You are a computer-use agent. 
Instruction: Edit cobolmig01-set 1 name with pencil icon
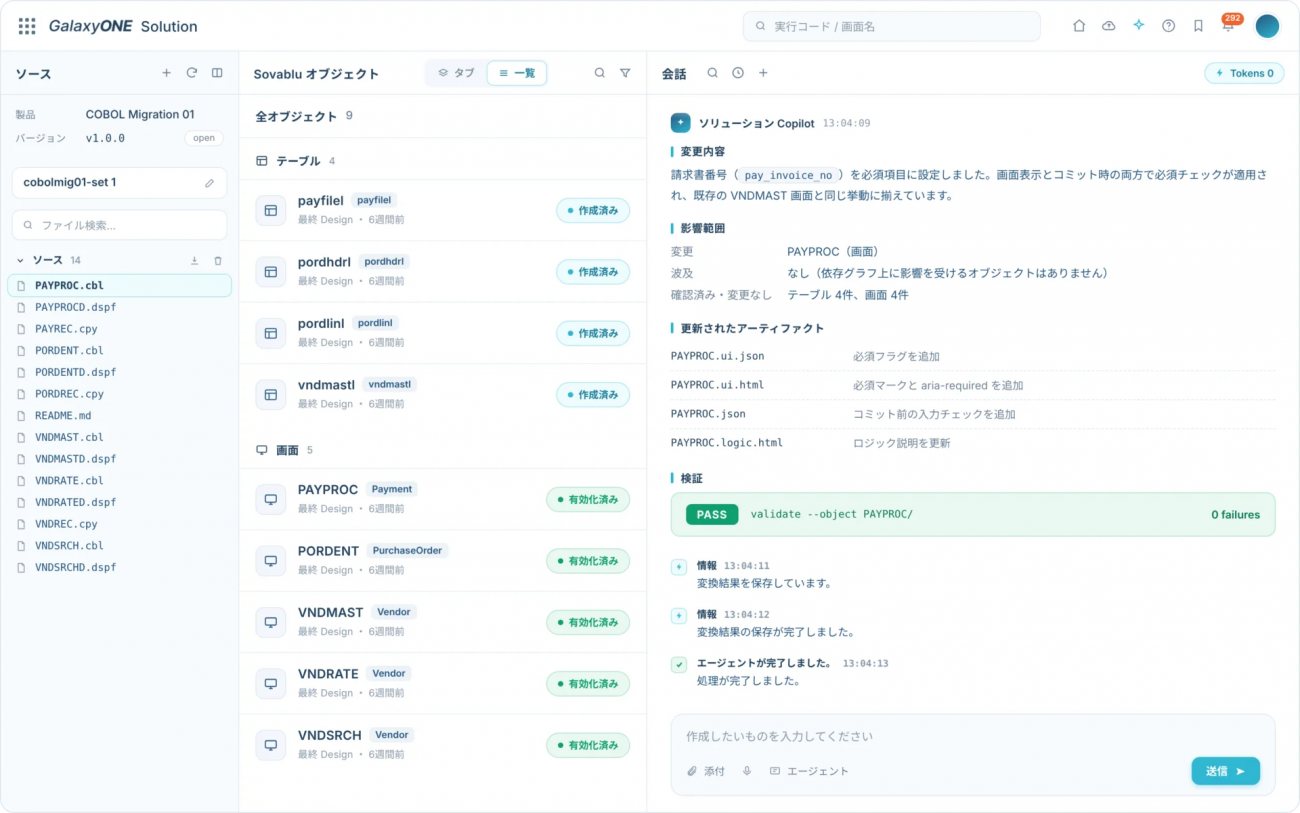point(209,183)
